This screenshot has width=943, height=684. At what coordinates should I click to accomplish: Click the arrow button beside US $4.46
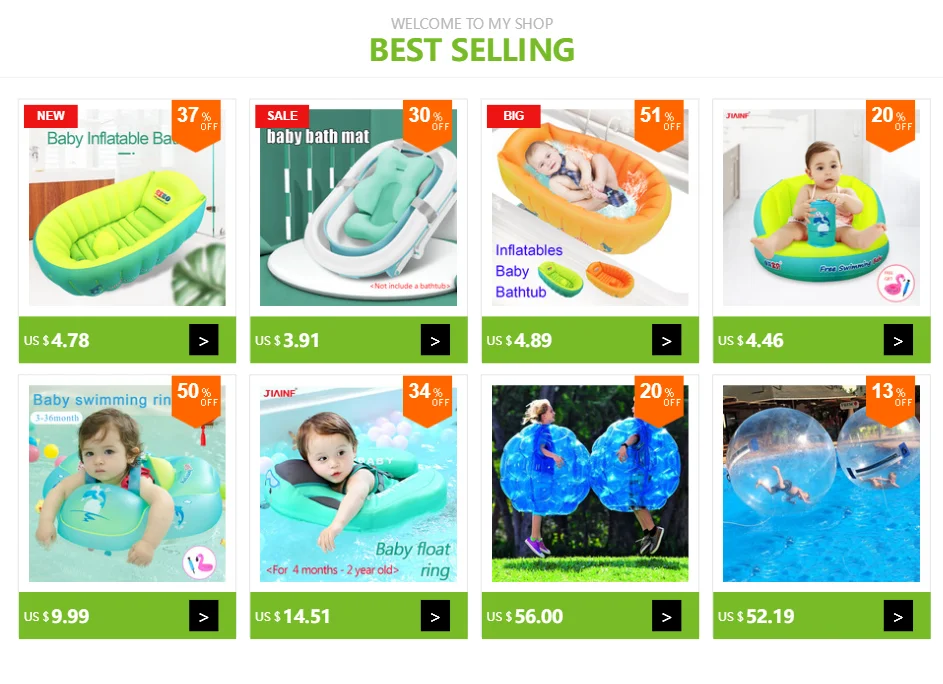[x=898, y=340]
